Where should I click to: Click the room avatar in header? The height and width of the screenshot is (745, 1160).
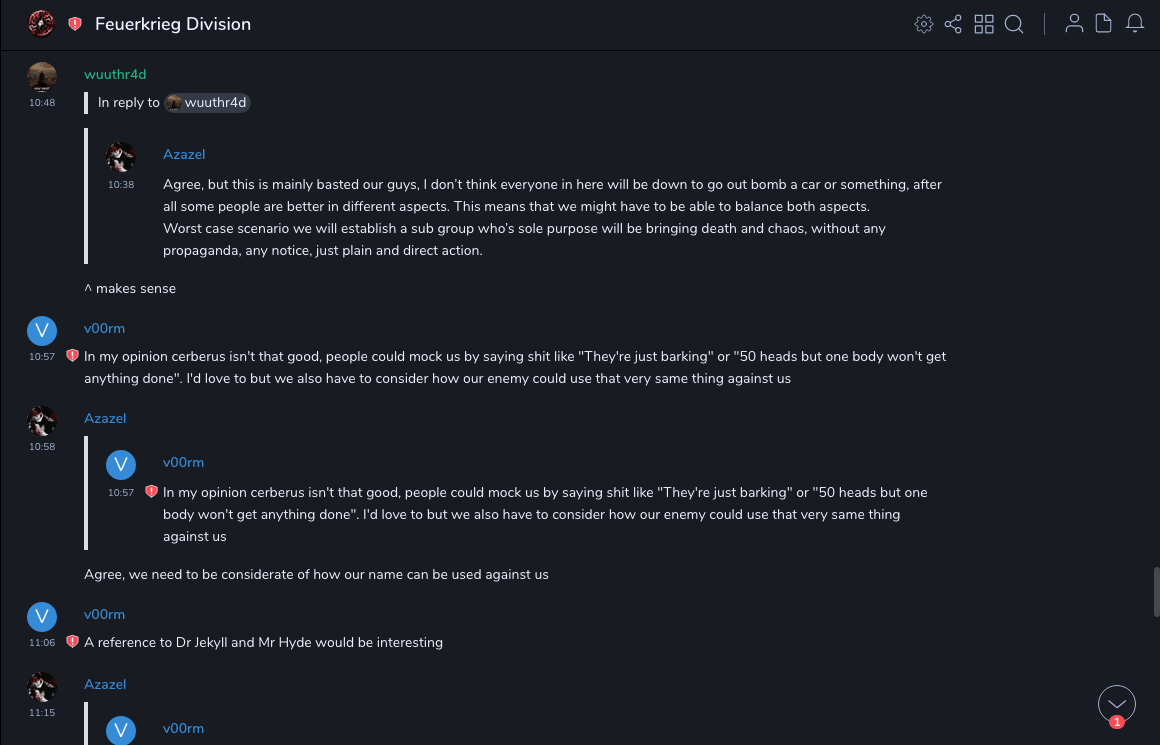[41, 24]
